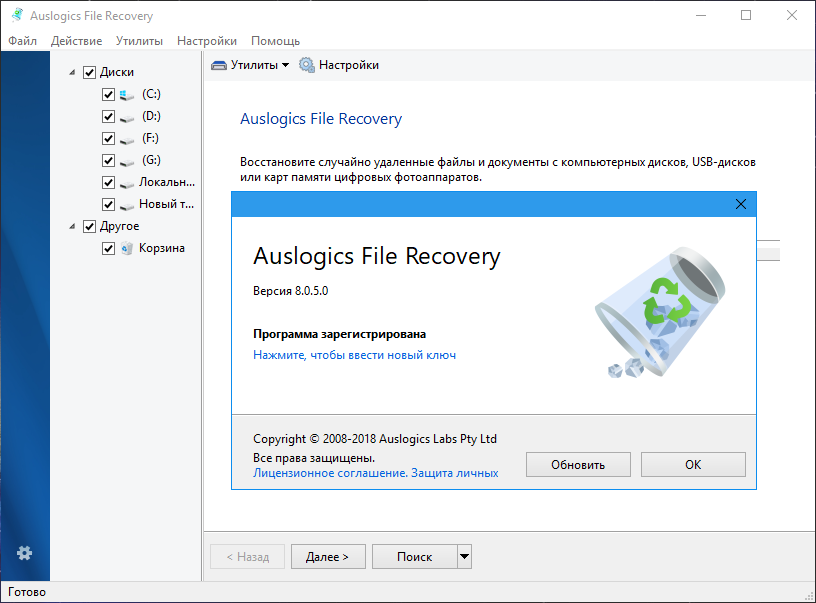The width and height of the screenshot is (816, 603).
Task: Click the Далее > button
Action: click(x=328, y=557)
